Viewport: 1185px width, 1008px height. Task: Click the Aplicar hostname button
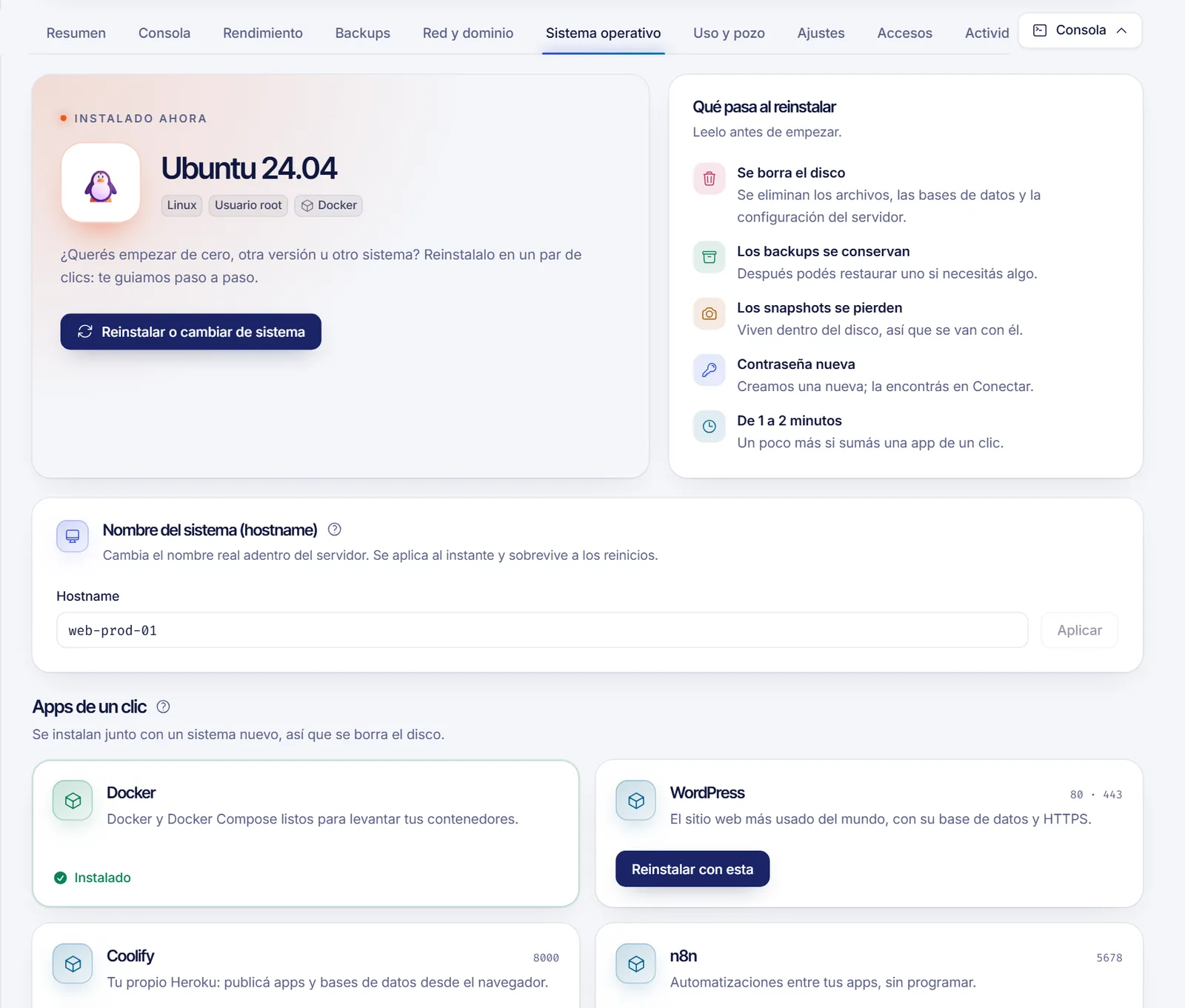(x=1080, y=630)
